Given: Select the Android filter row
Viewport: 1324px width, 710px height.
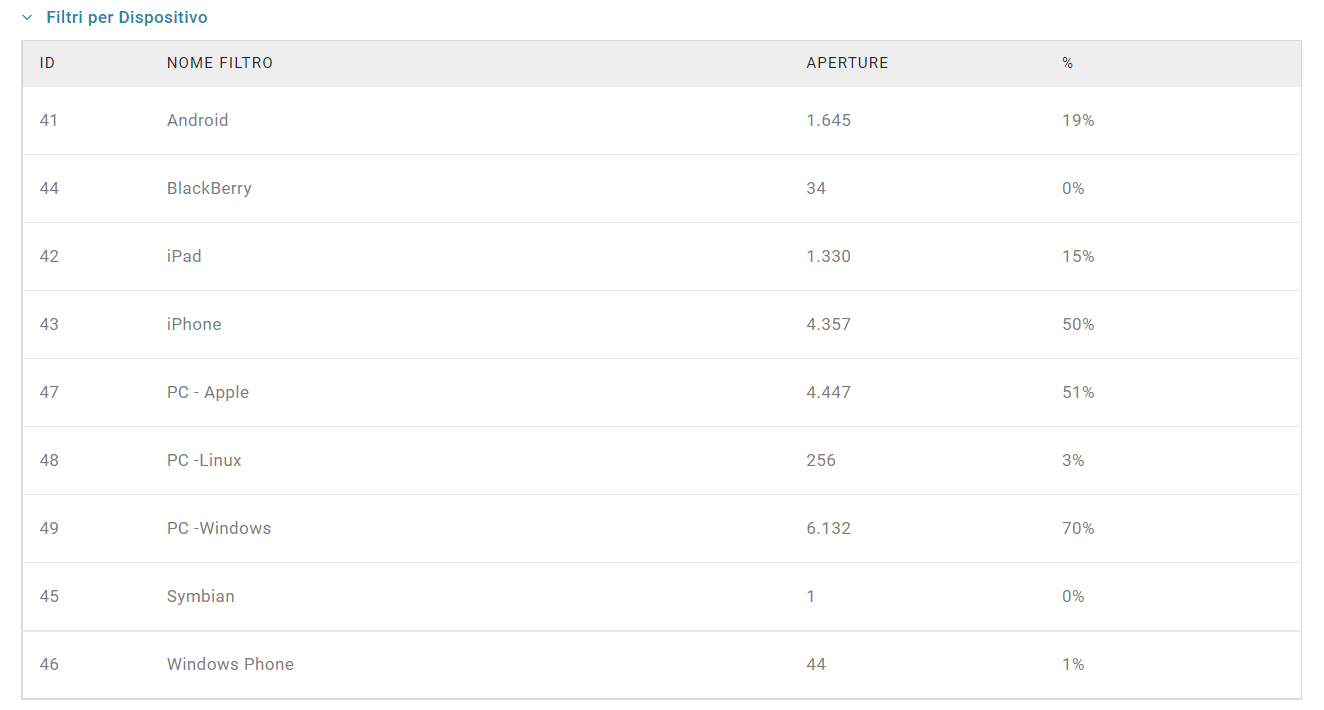Looking at the screenshot, I should pos(197,120).
